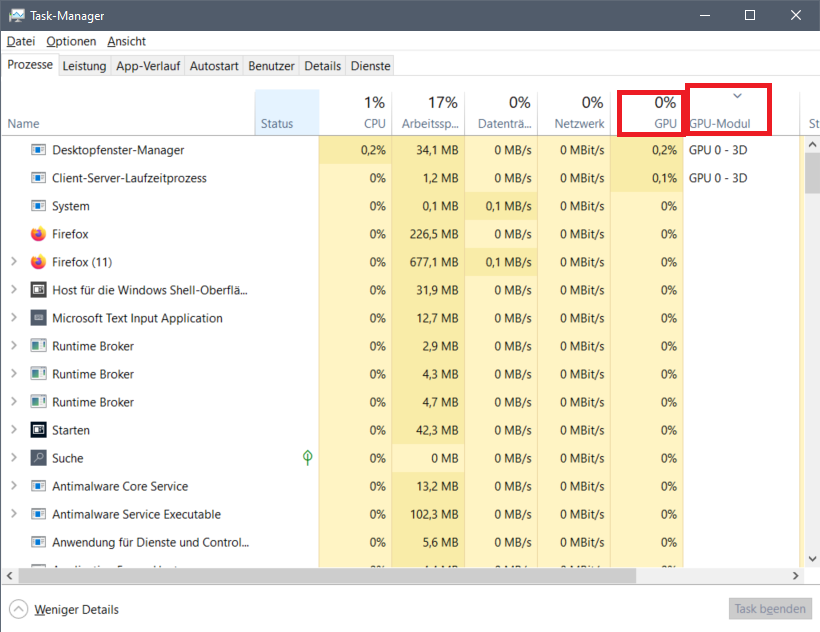Image resolution: width=820 pixels, height=632 pixels.
Task: Open the Ansicht menu
Action: [127, 41]
